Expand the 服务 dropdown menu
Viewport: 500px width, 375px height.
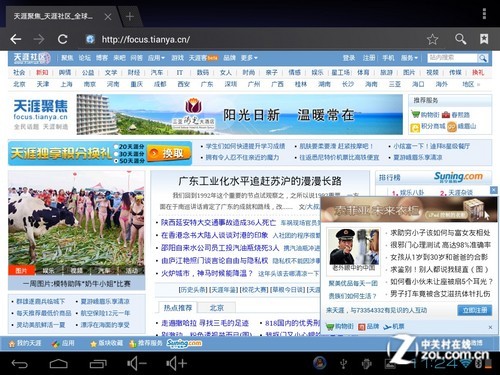coord(409,58)
